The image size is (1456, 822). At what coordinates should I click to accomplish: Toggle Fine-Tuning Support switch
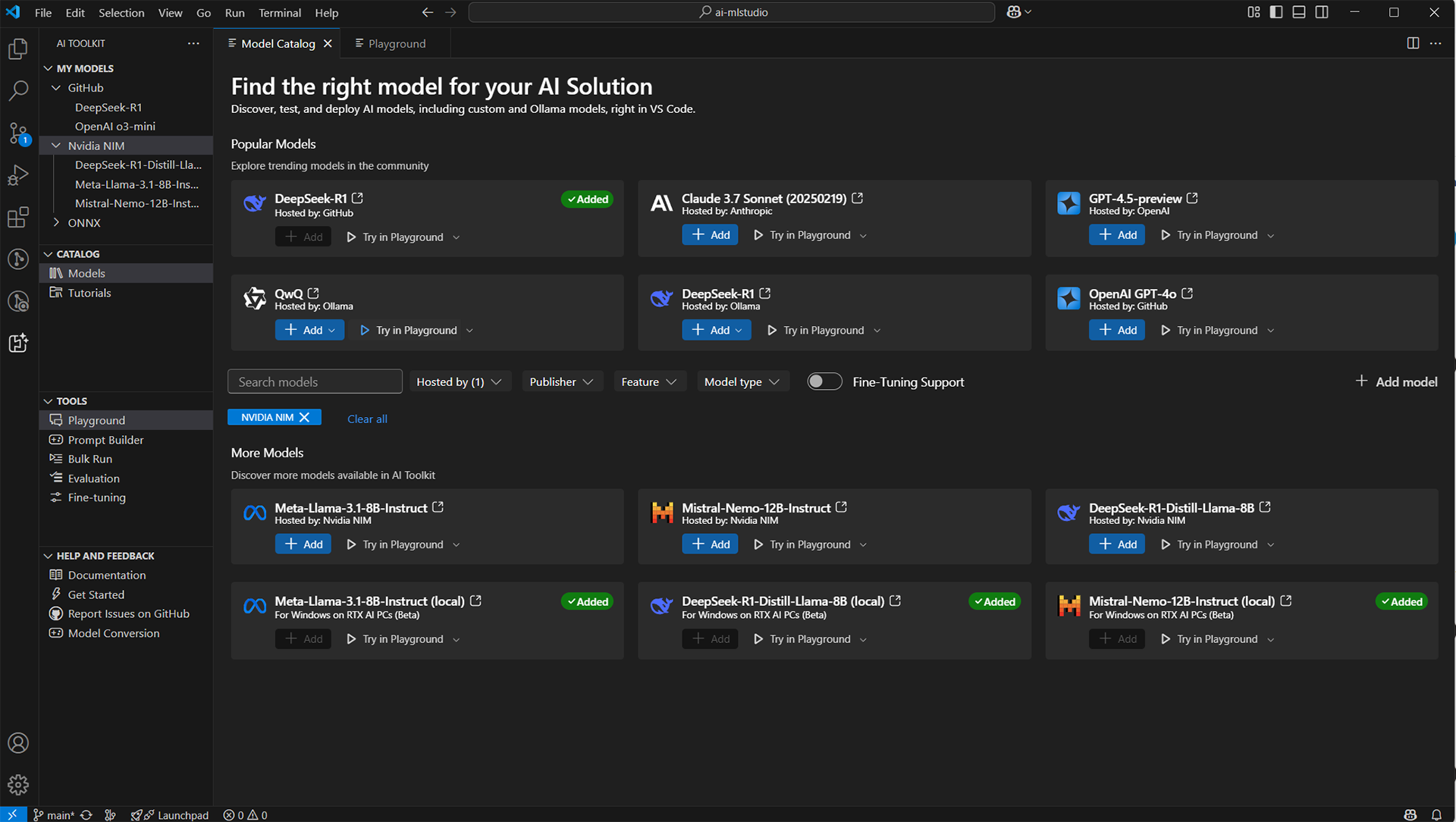point(824,381)
